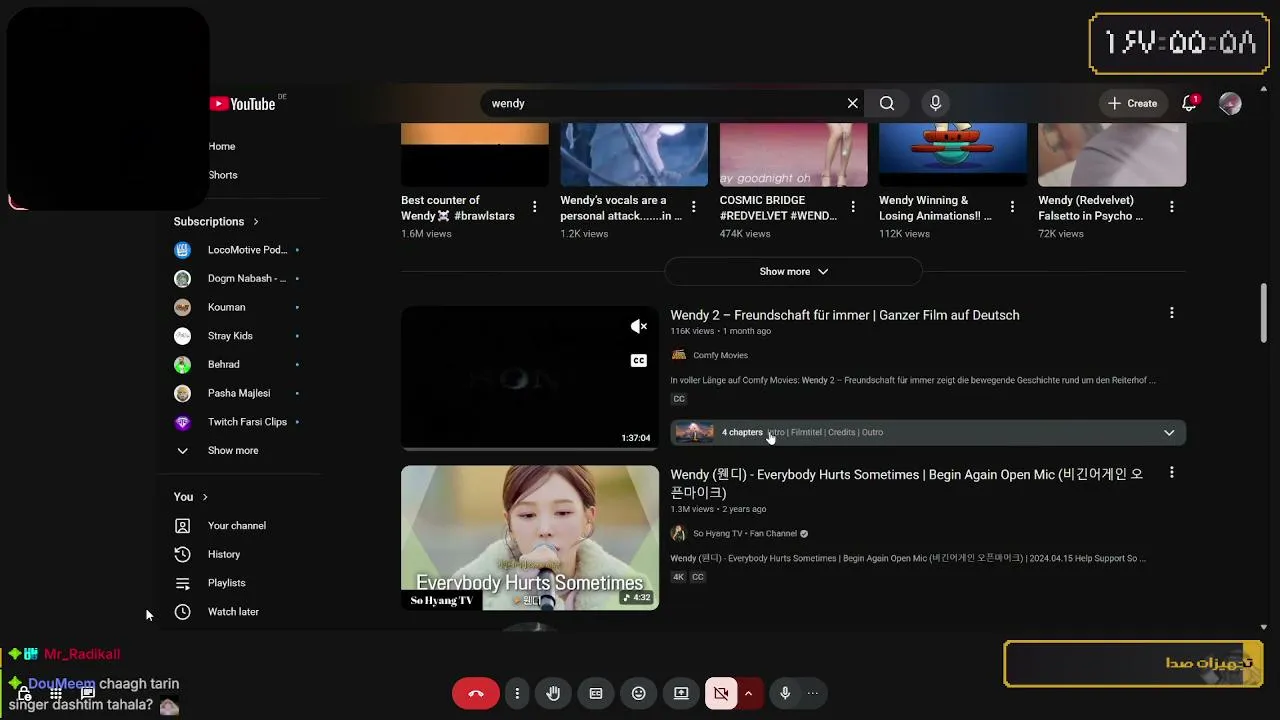The height and width of the screenshot is (720, 1280).
Task: Play the Everybody Hurts Sometimes thumbnail
Action: point(530,538)
